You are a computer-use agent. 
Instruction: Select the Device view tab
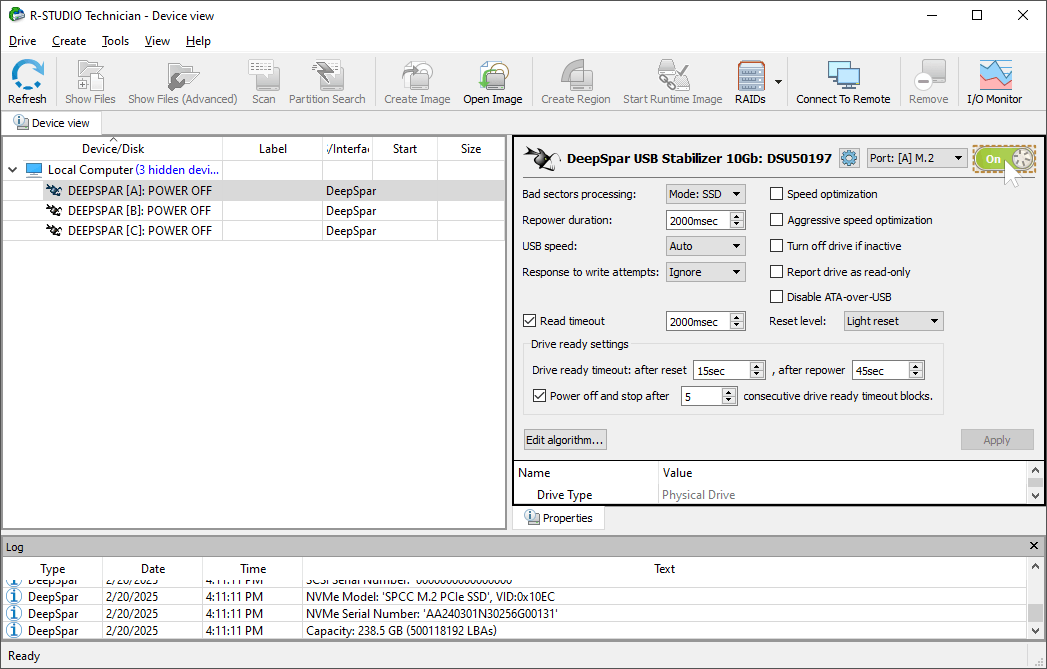pos(51,123)
